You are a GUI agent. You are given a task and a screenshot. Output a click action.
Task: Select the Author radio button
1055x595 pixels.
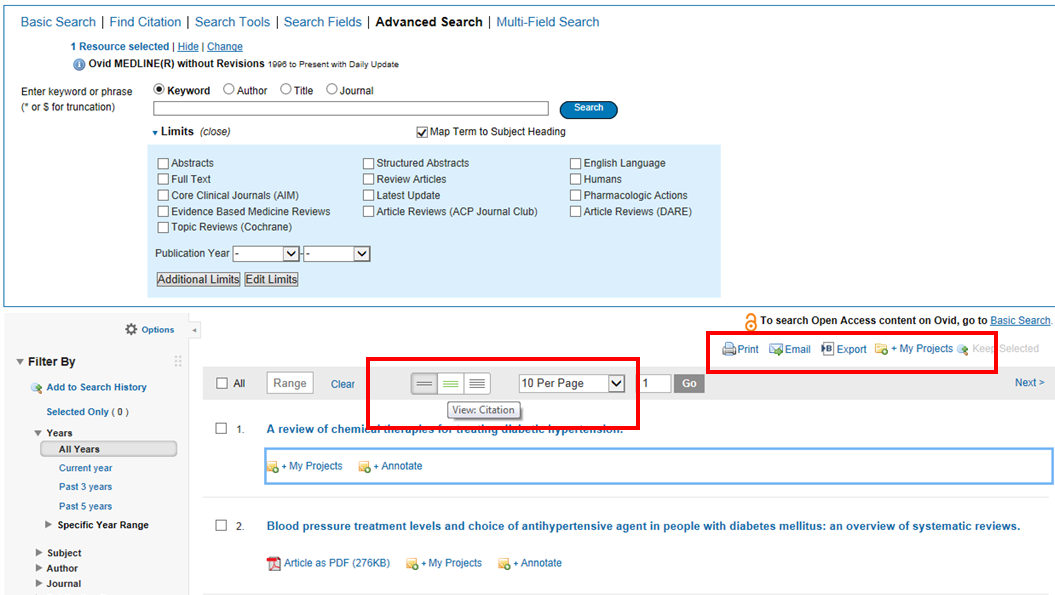click(229, 90)
